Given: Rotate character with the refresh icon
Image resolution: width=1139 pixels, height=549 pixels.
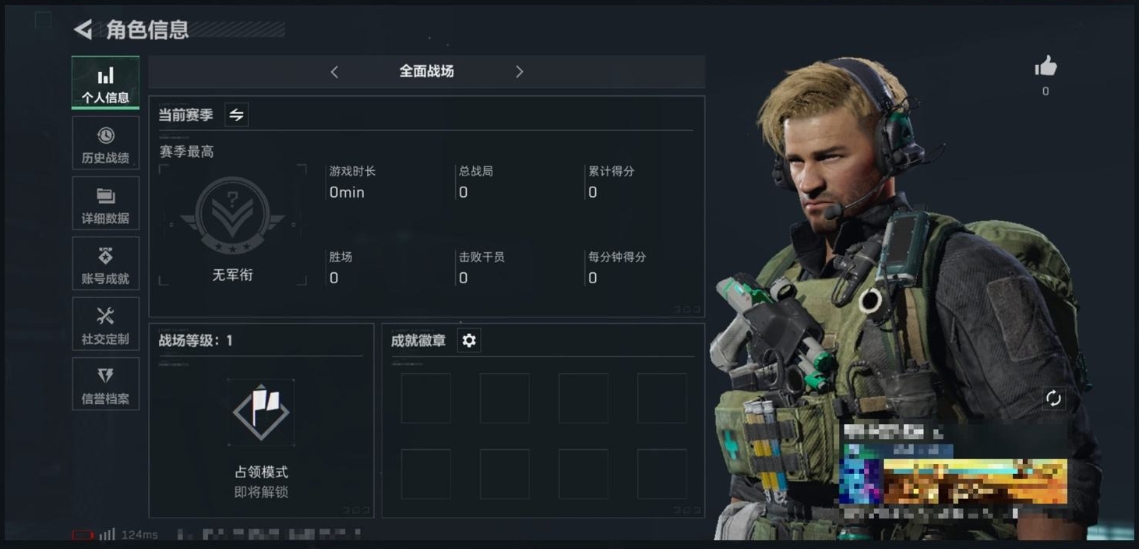Looking at the screenshot, I should 1053,398.
